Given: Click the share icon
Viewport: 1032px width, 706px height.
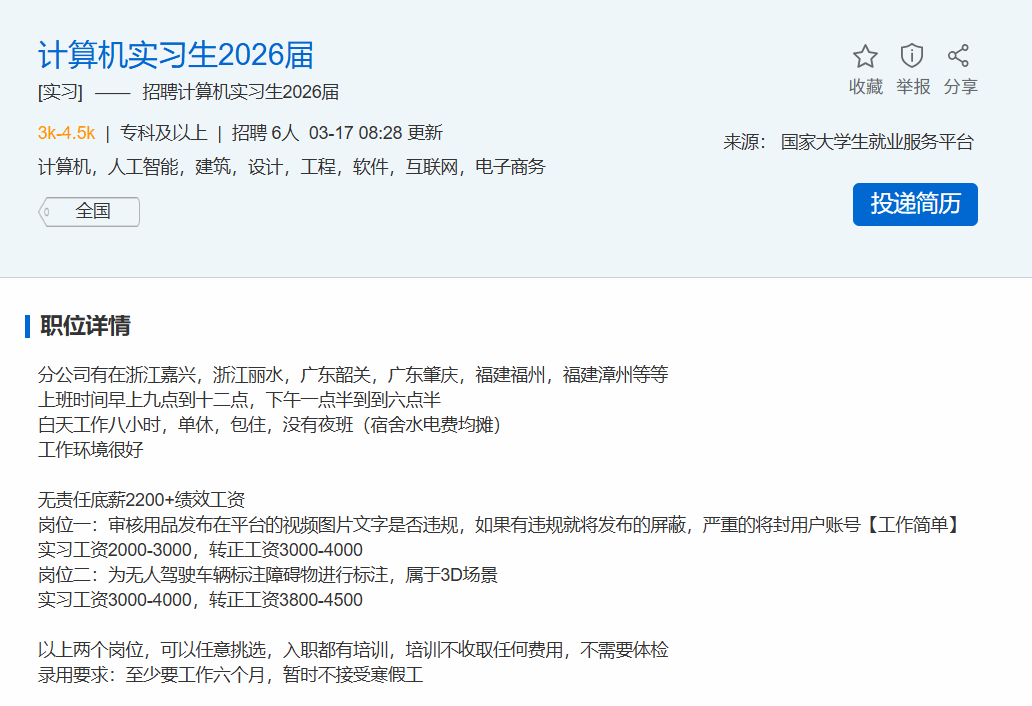Looking at the screenshot, I should point(959,56).
